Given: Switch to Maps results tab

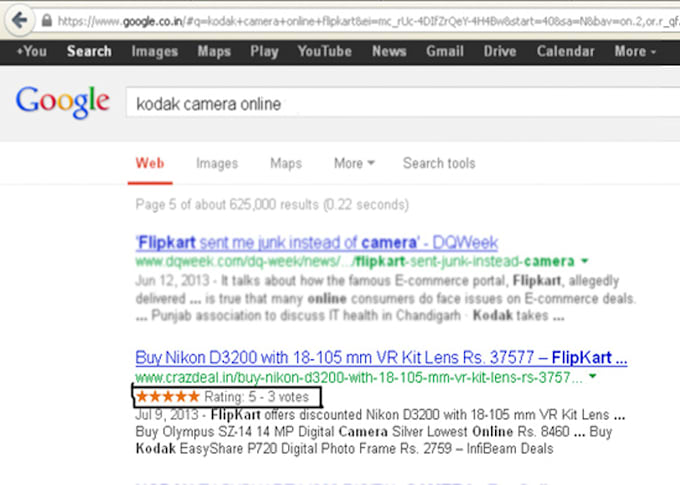Looking at the screenshot, I should [286, 164].
